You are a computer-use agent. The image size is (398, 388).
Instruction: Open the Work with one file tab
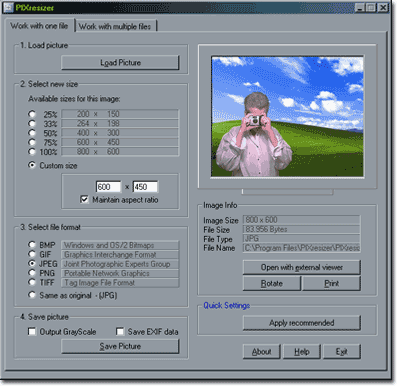coord(39,26)
